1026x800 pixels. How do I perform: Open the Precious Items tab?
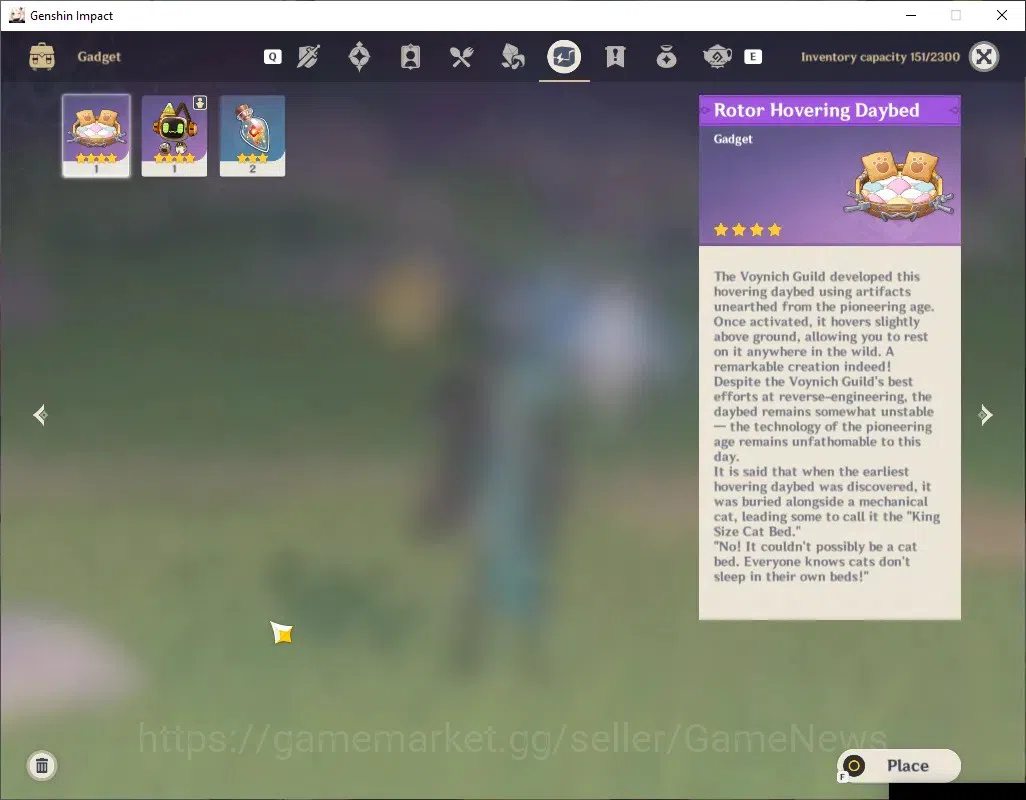(x=666, y=57)
